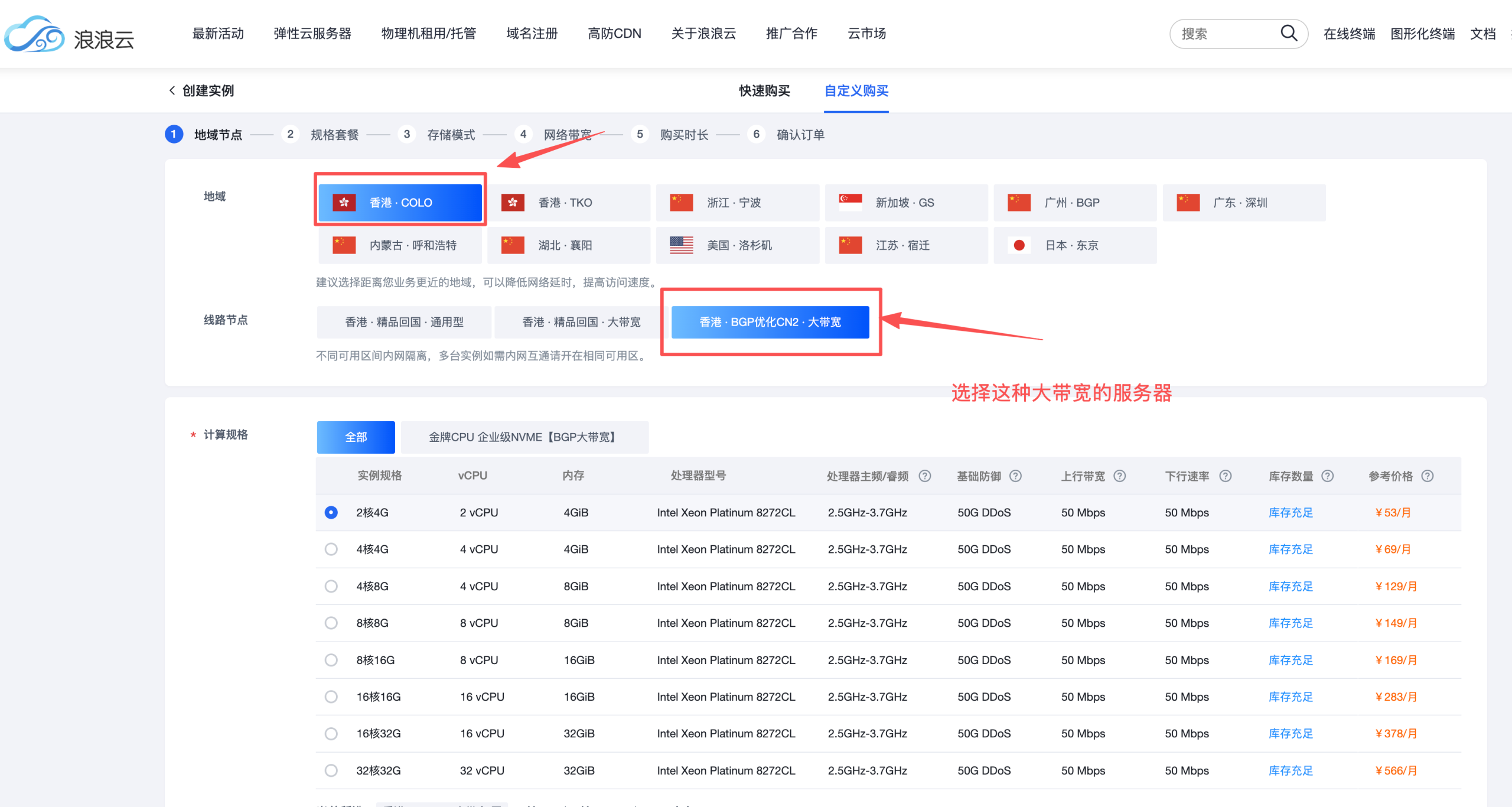Open the 推广合作 menu
This screenshot has width=1512, height=807.
(791, 34)
